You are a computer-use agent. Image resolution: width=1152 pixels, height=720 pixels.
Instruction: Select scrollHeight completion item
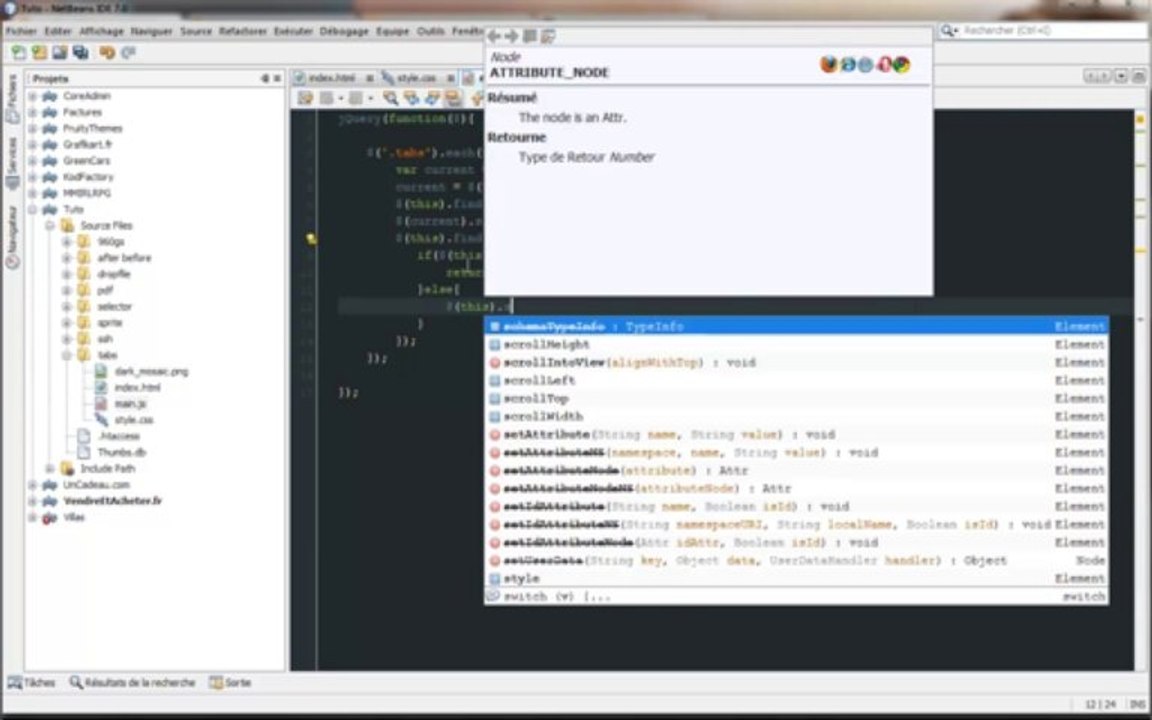point(796,345)
